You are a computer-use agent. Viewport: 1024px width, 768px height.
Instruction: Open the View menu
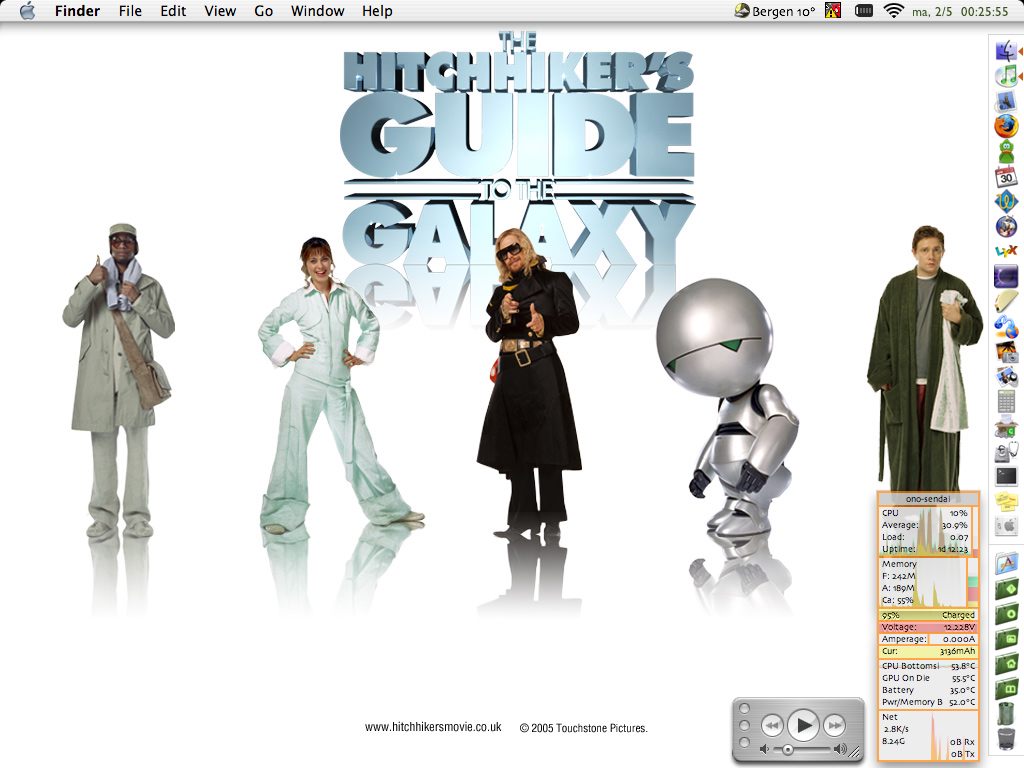pos(220,11)
